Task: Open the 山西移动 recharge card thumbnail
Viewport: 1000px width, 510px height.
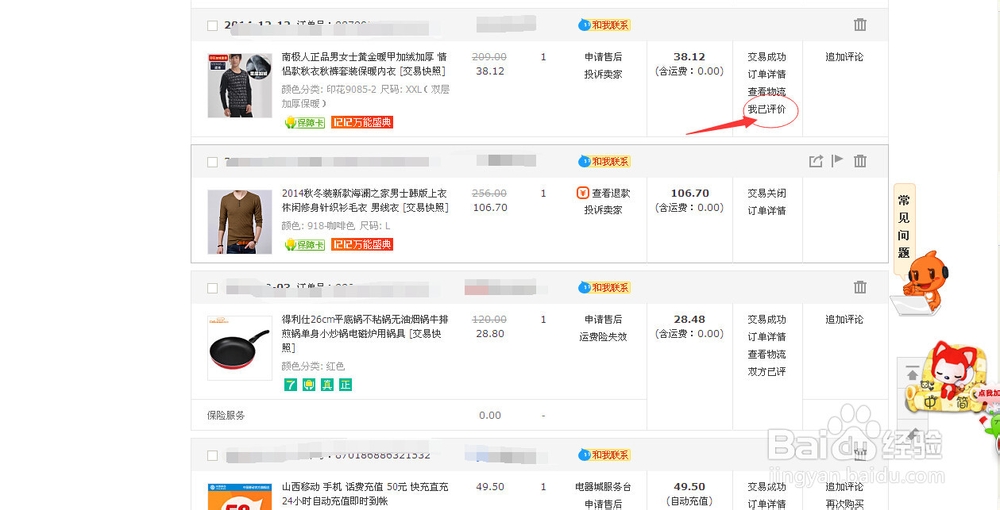Action: coord(240,497)
